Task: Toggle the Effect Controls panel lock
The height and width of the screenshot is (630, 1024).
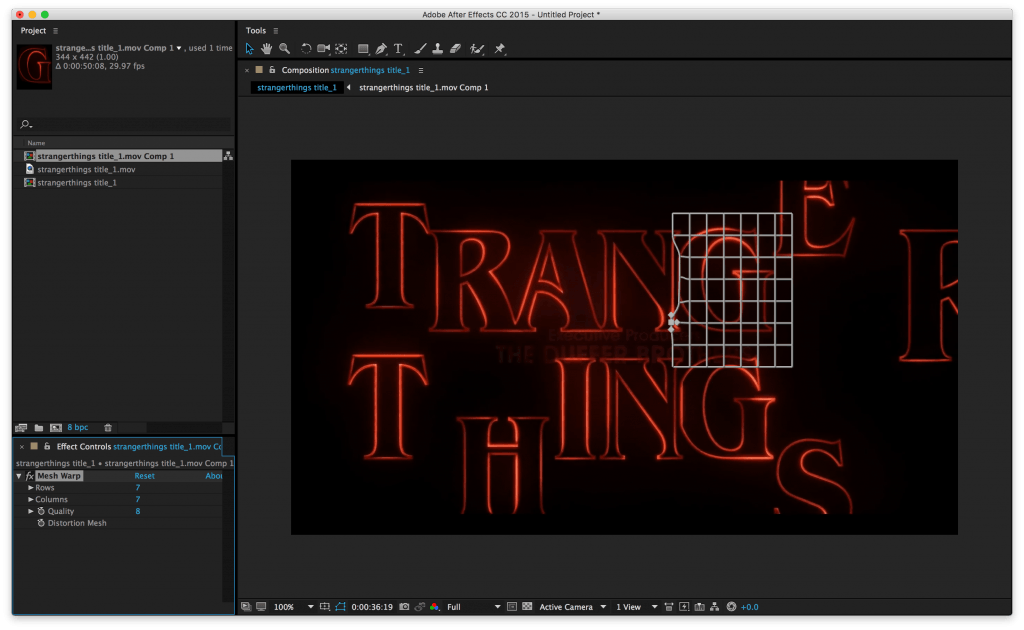Action: click(x=47, y=447)
